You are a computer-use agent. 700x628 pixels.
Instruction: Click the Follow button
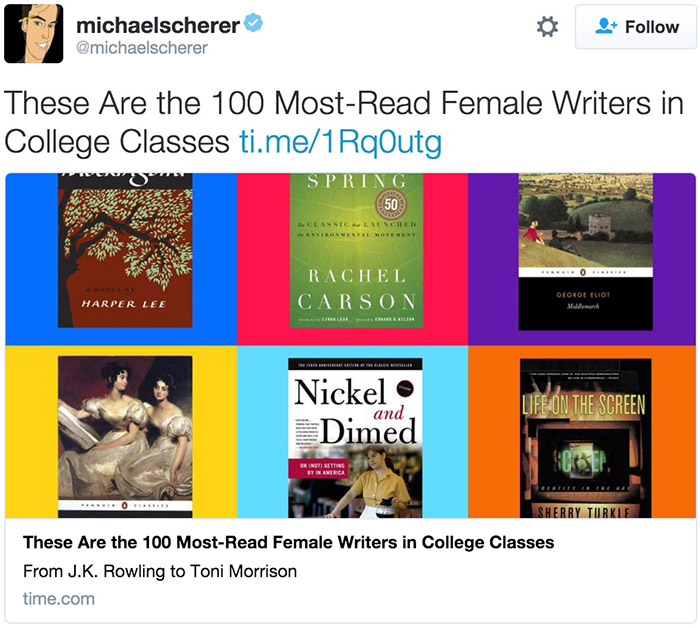pyautogui.click(x=636, y=27)
